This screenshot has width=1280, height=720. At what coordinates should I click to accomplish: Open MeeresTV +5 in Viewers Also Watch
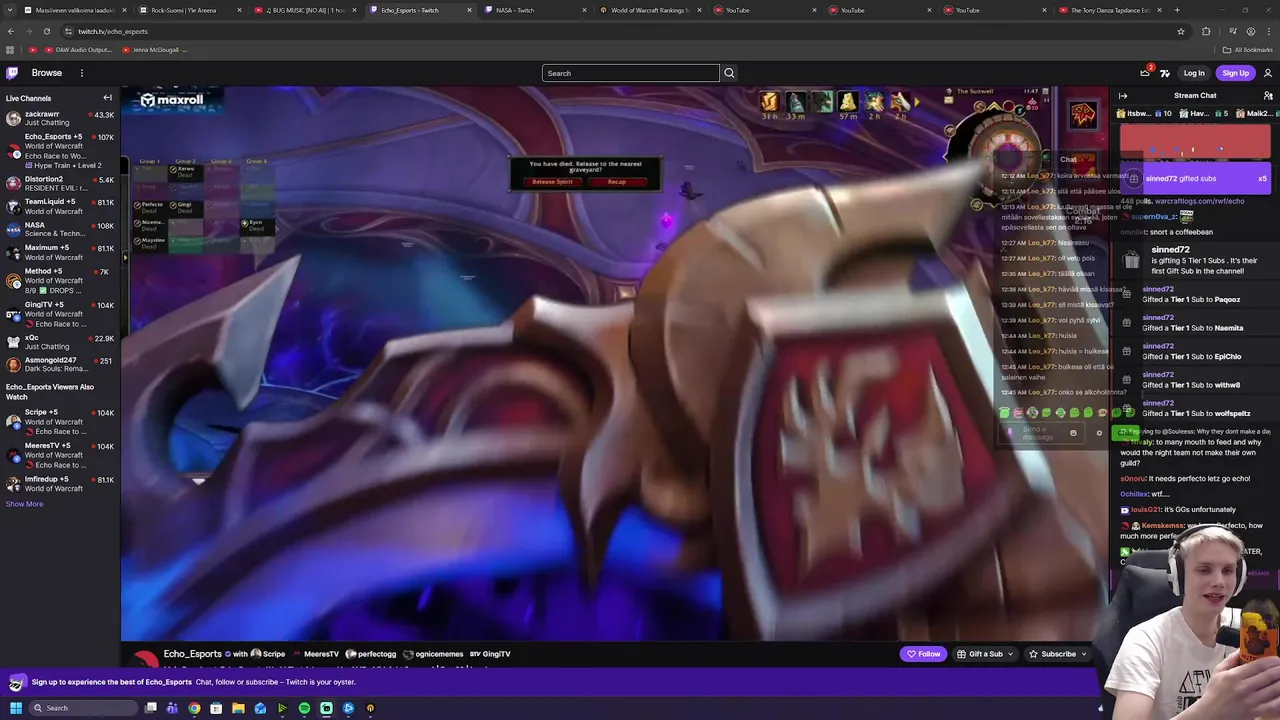coord(60,455)
